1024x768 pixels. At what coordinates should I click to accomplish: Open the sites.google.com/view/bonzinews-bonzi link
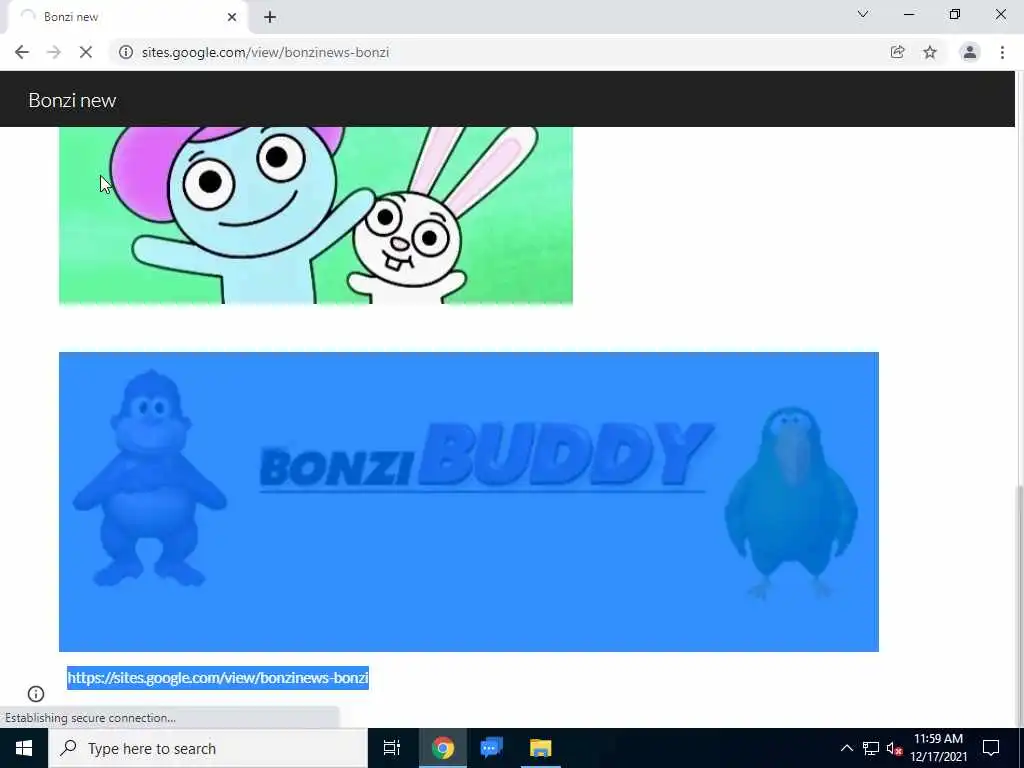218,677
